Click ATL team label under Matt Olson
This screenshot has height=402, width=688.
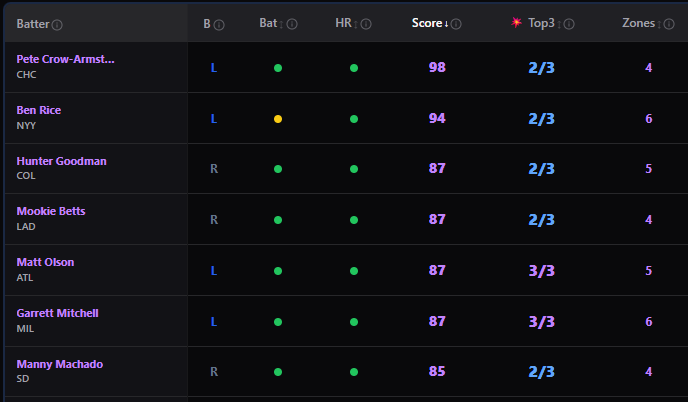coord(25,278)
